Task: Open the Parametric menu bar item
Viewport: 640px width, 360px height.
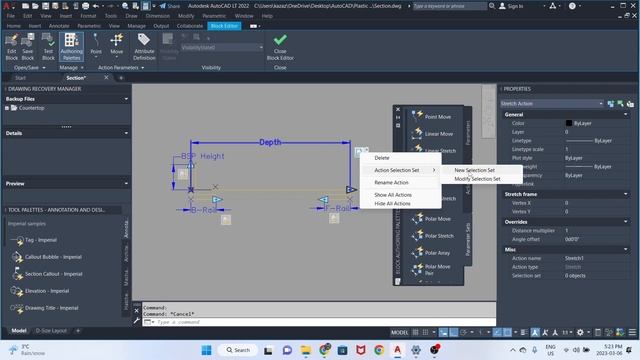Action: 214,16
